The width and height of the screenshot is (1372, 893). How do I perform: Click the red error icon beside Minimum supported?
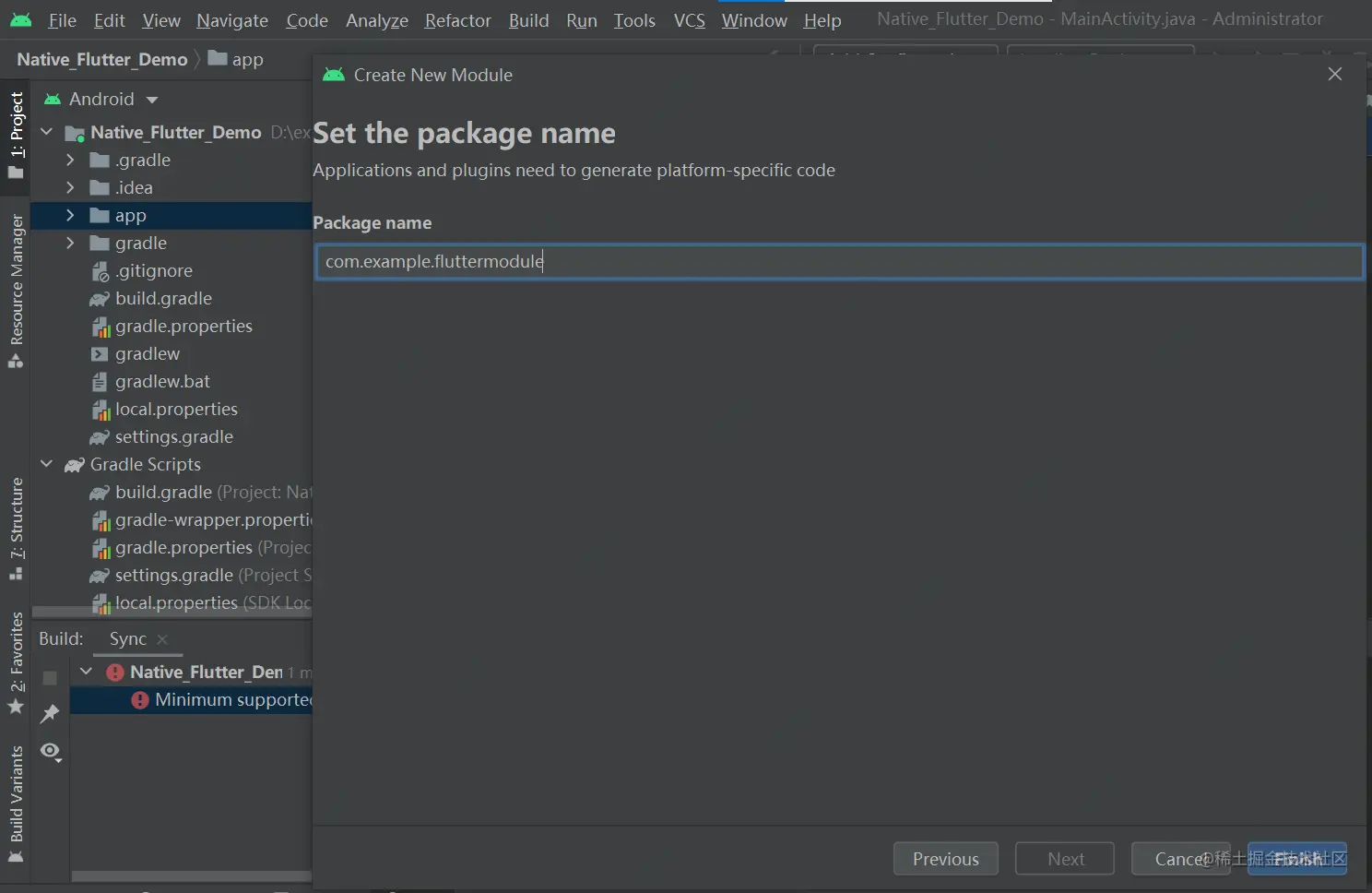coord(140,700)
